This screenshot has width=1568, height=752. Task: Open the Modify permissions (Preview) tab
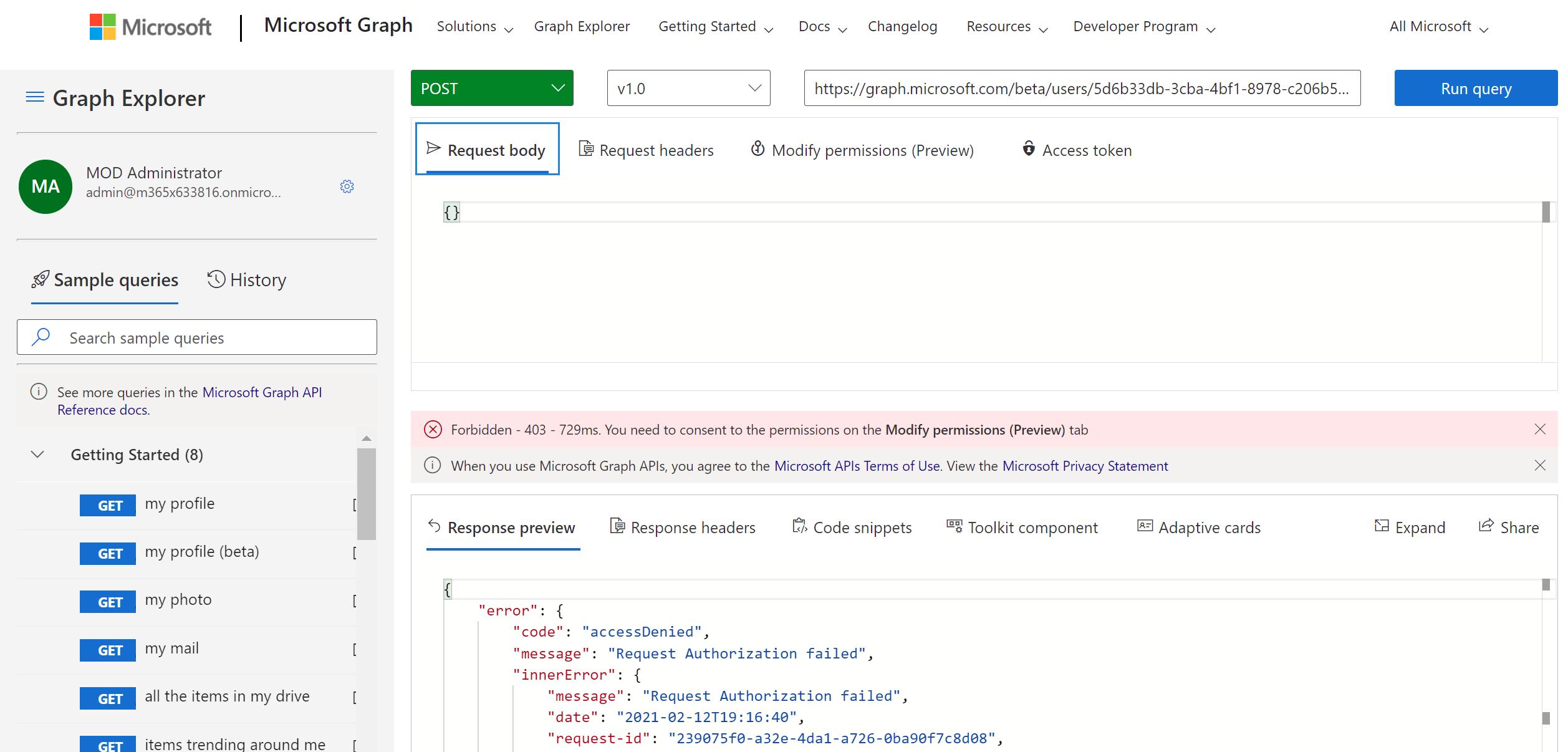coord(862,150)
